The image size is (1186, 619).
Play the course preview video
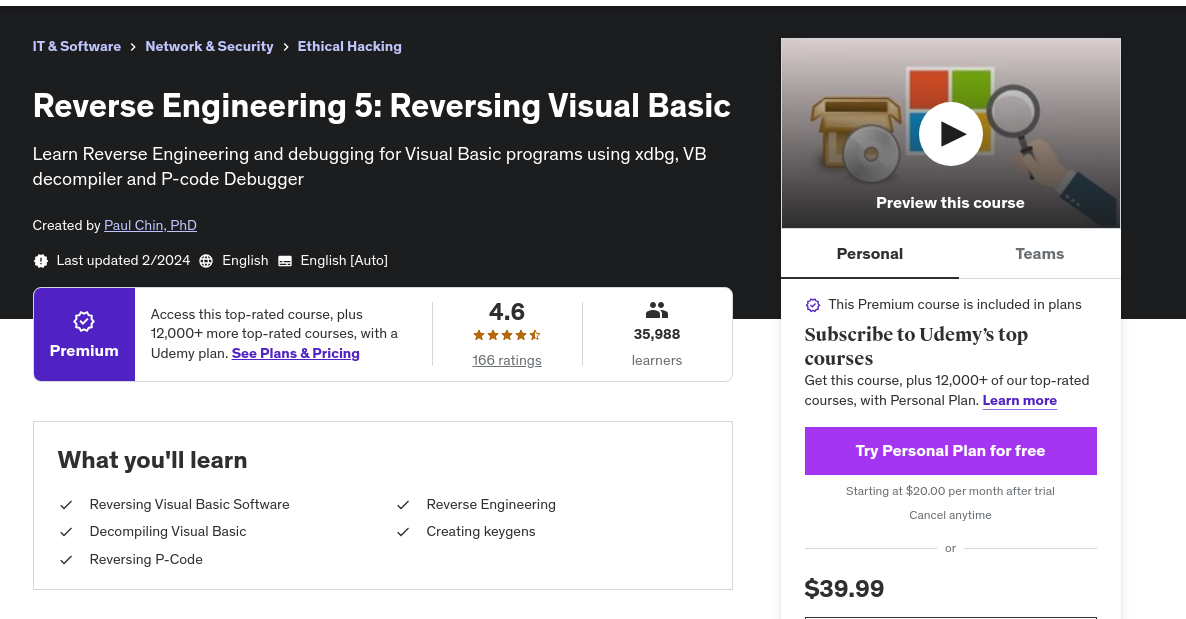(x=950, y=134)
